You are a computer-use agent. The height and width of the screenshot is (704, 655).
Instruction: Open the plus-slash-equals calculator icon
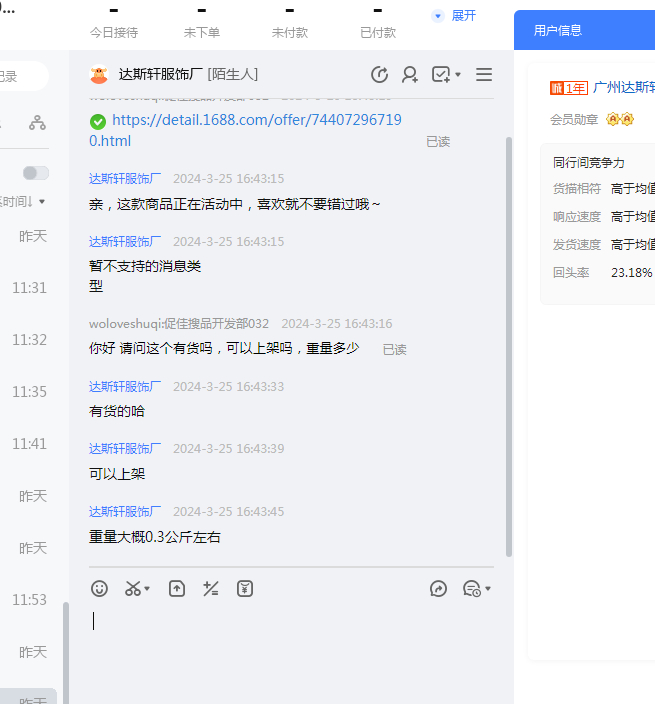point(211,589)
